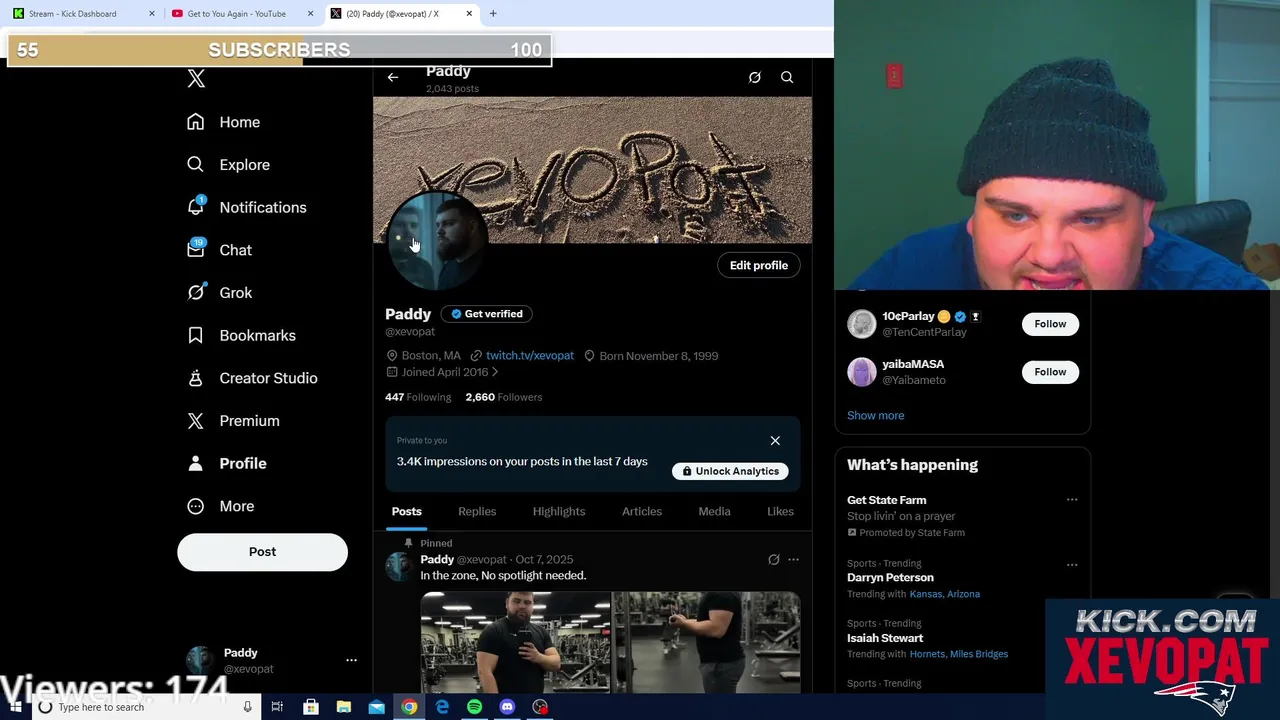
Task: Open Profile in the sidebar
Action: [x=227, y=463]
